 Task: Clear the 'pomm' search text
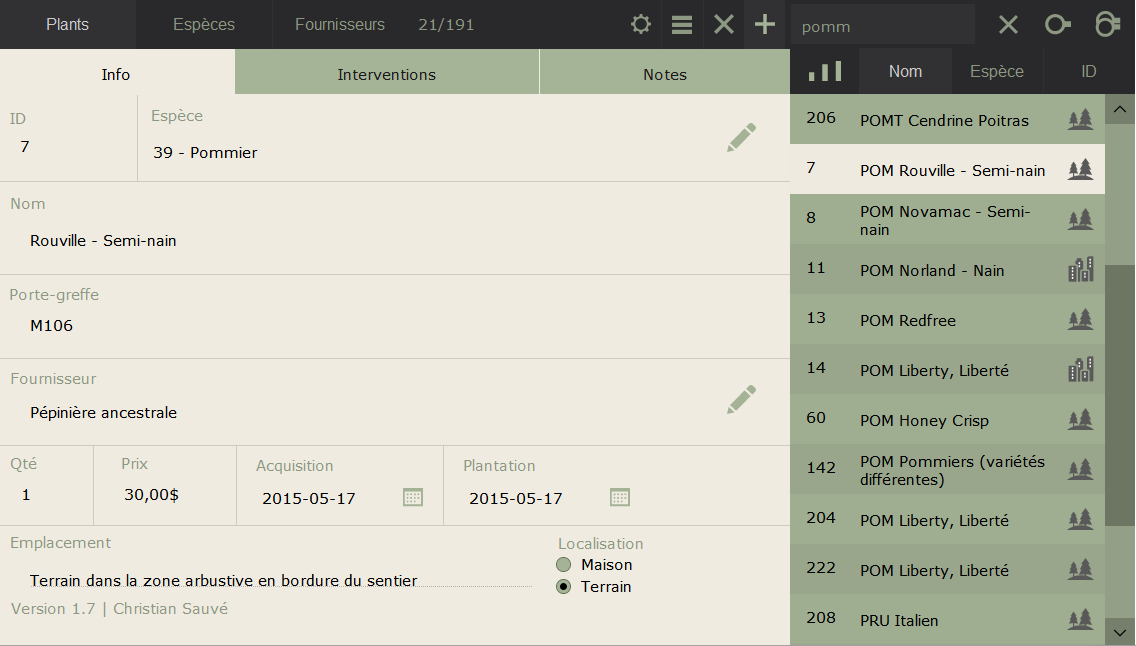click(1008, 25)
